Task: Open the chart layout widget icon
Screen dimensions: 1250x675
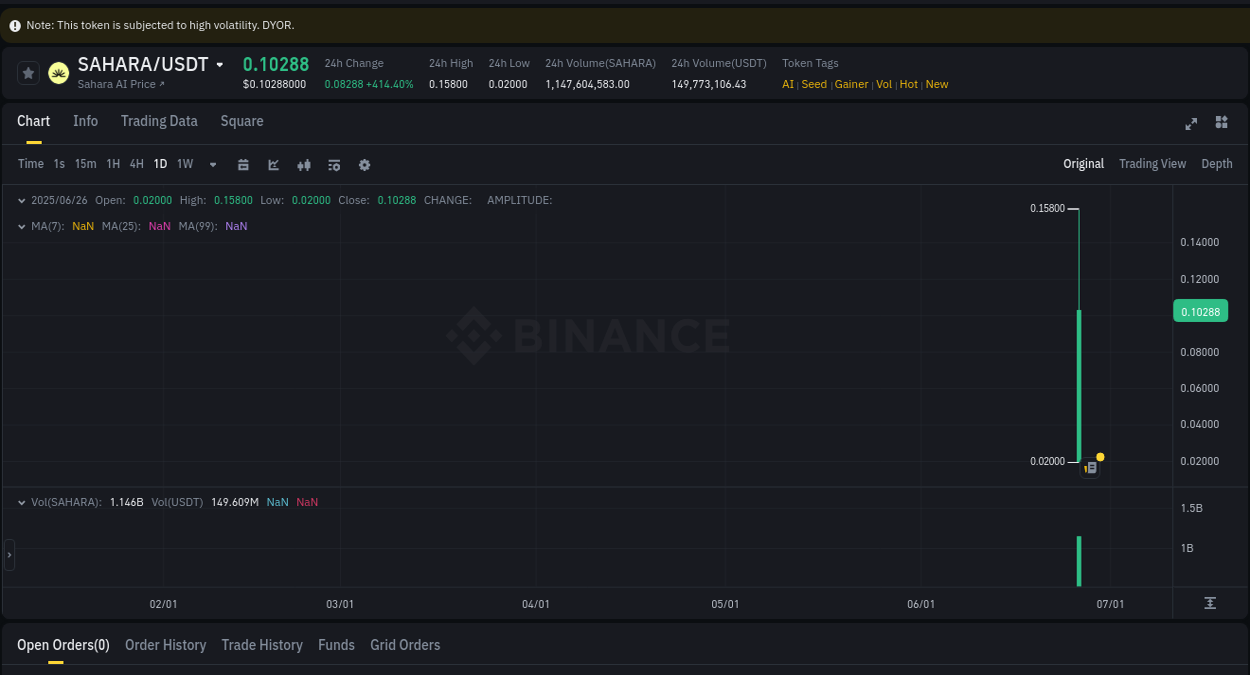Action: pos(1221,123)
